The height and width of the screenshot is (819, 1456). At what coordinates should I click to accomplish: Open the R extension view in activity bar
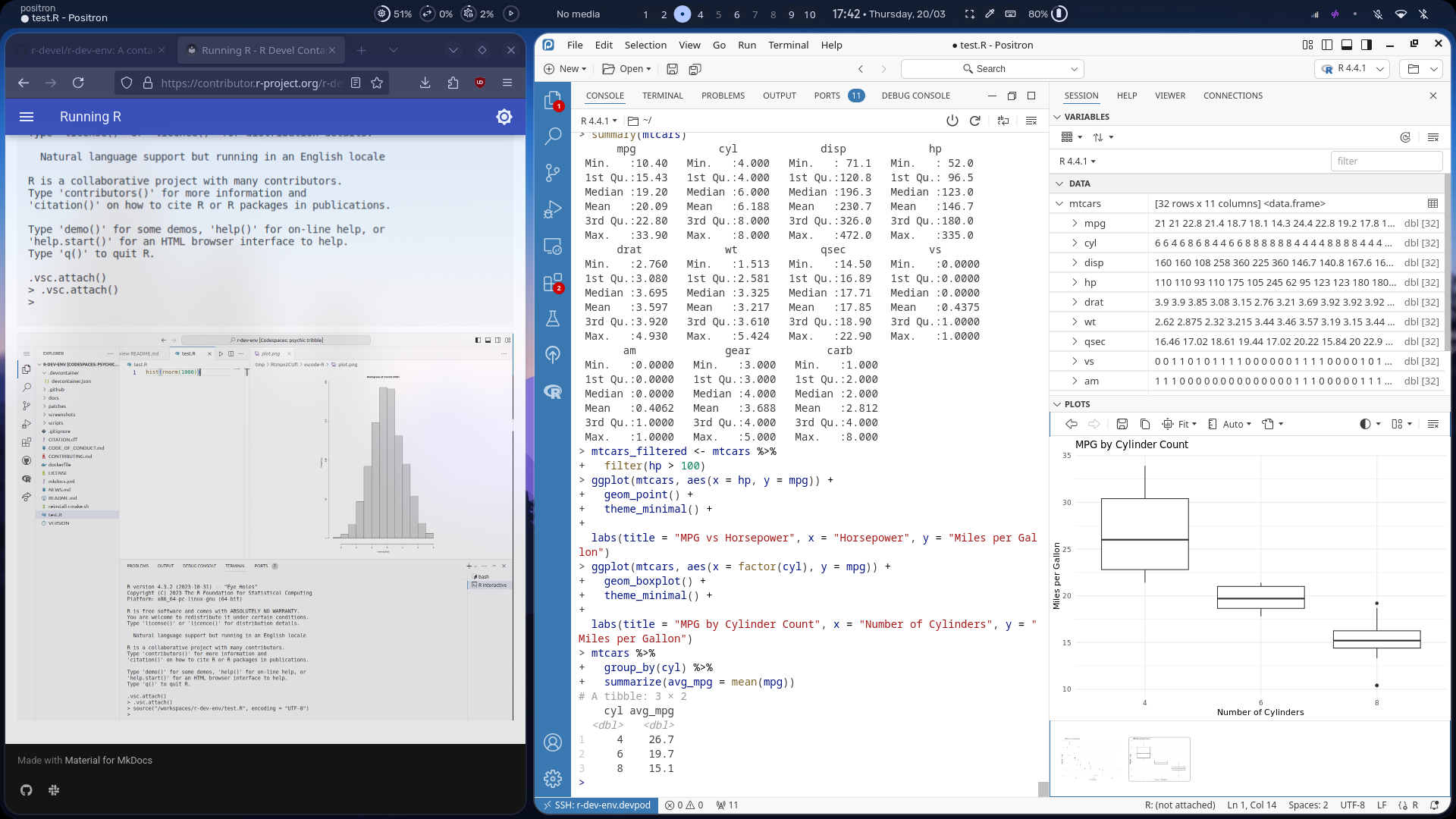click(553, 391)
